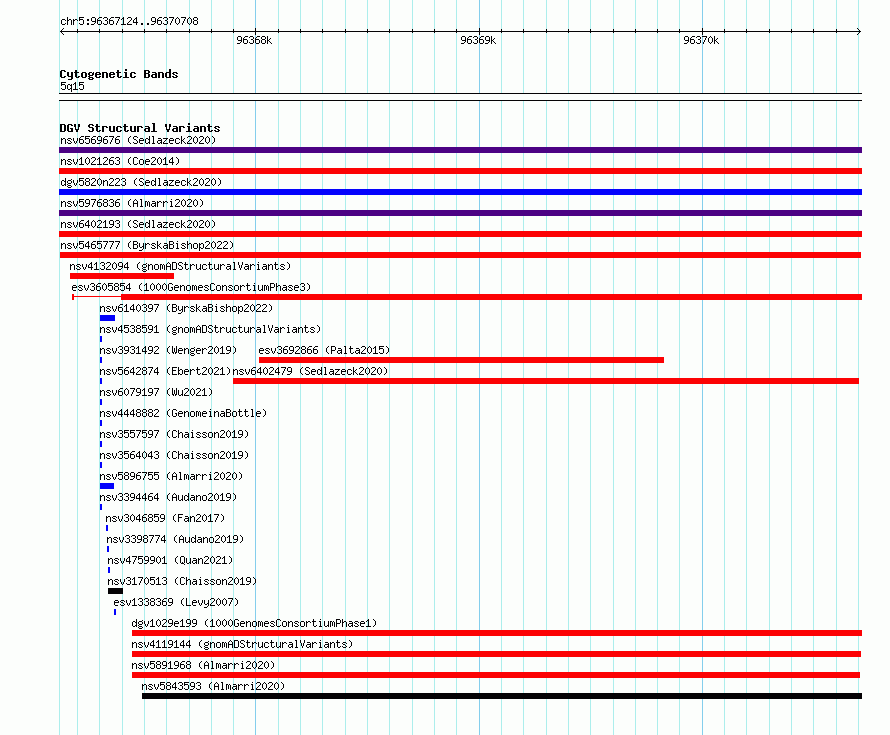Select nsv5465777 (ByrskaBishop2022) label
Viewport: 890px width, 735px height.
(147, 245)
